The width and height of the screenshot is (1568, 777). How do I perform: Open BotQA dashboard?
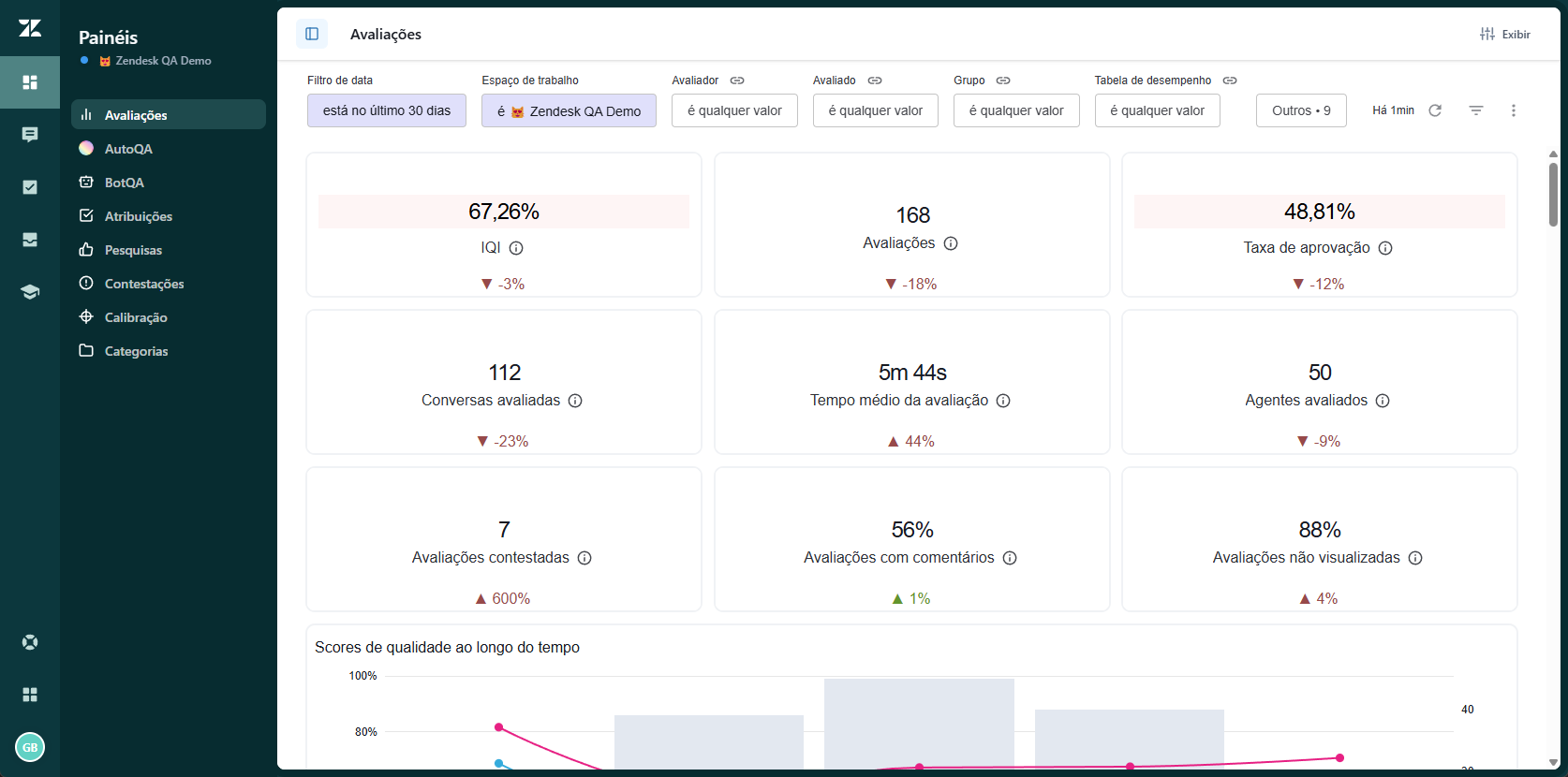click(x=169, y=182)
